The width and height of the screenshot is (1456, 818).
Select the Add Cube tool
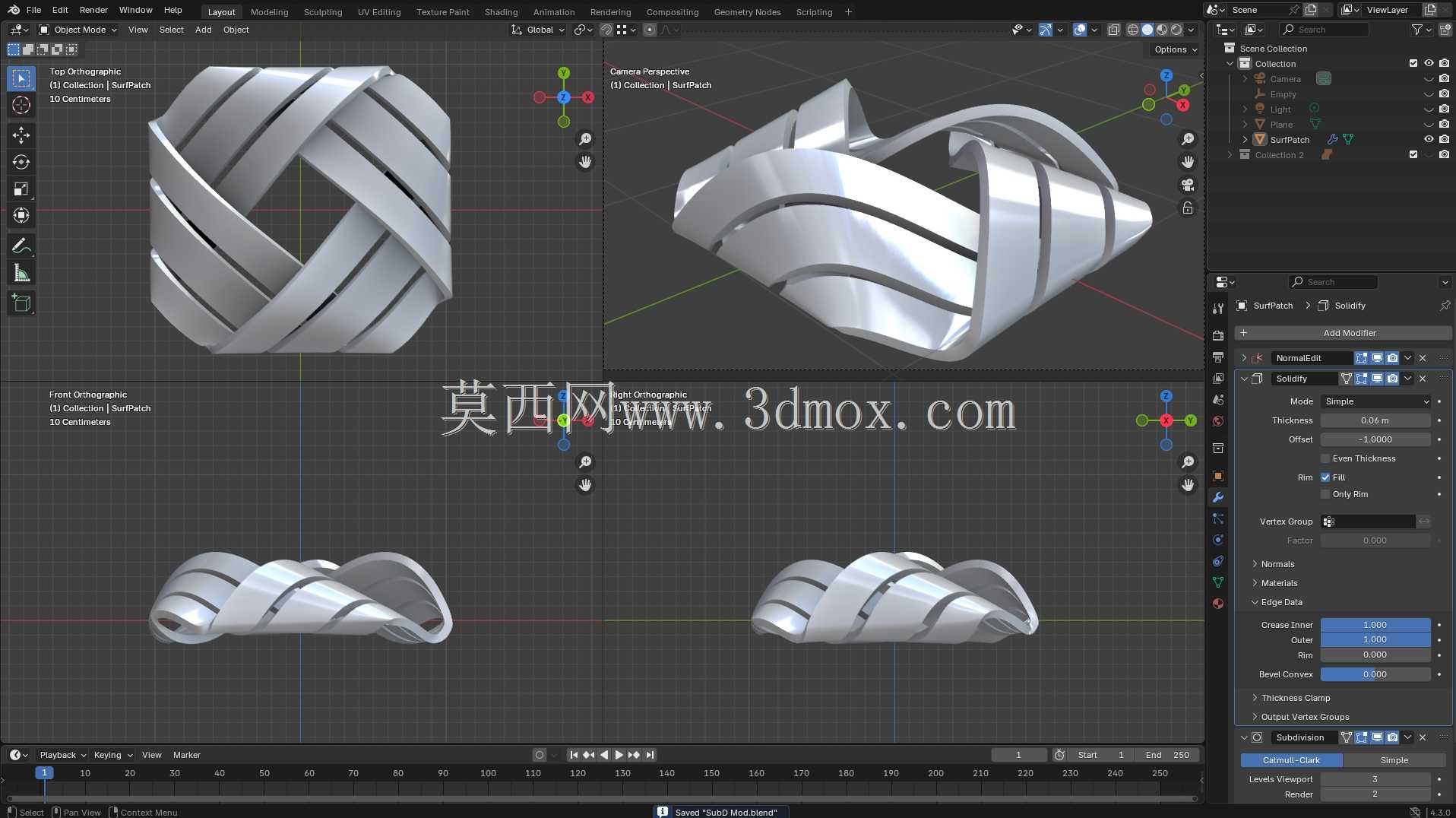point(21,303)
